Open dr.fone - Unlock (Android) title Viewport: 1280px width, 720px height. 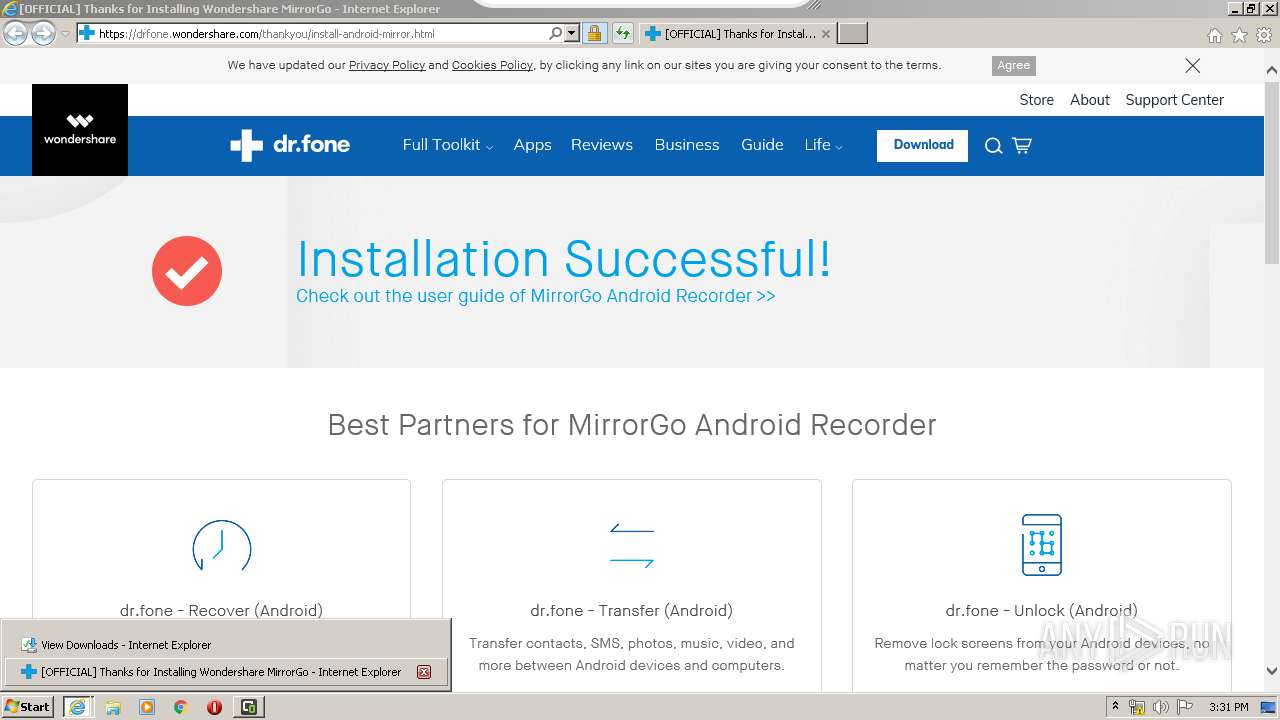click(x=1041, y=610)
